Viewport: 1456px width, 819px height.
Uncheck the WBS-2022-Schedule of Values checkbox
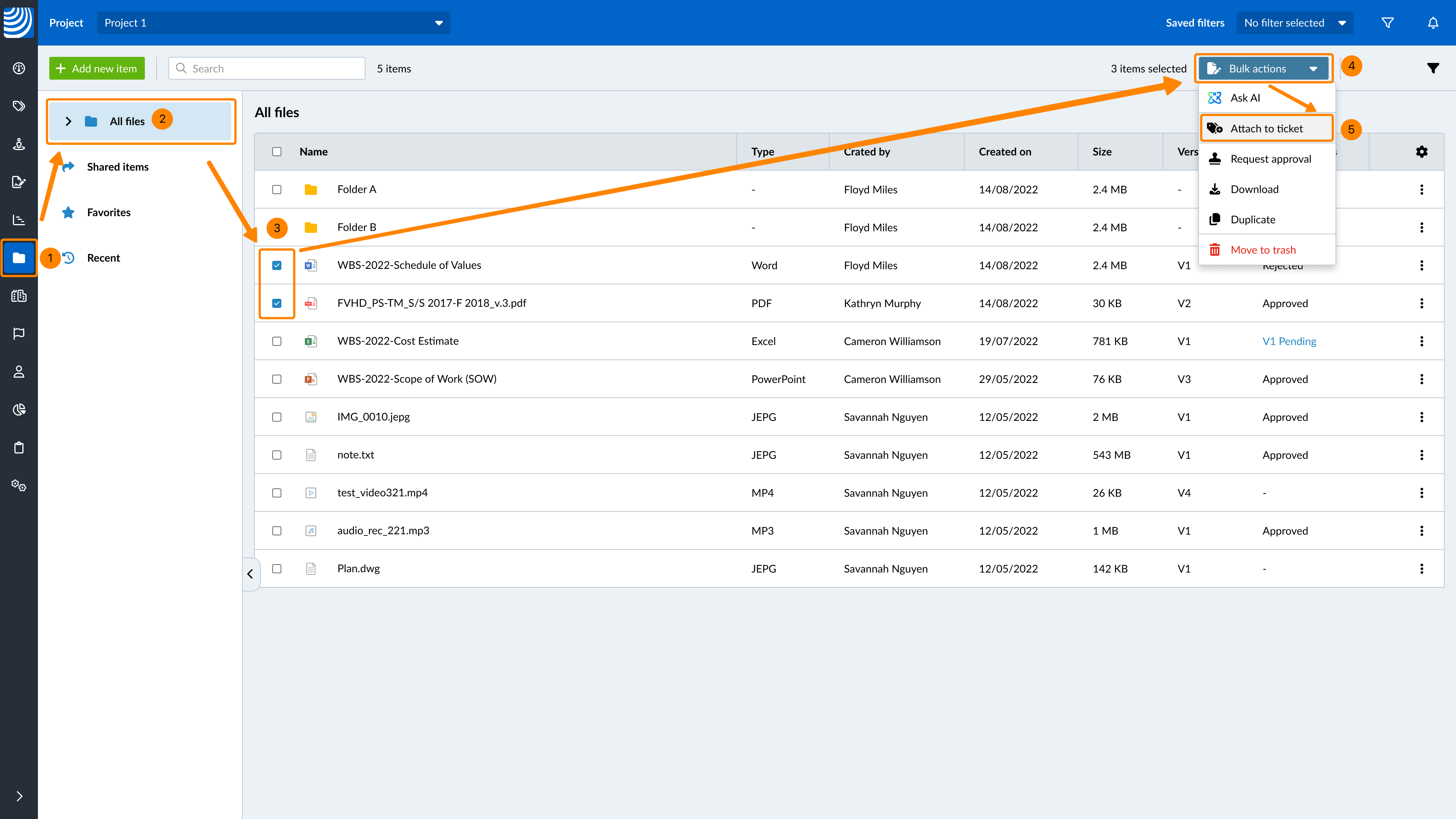tap(276, 265)
